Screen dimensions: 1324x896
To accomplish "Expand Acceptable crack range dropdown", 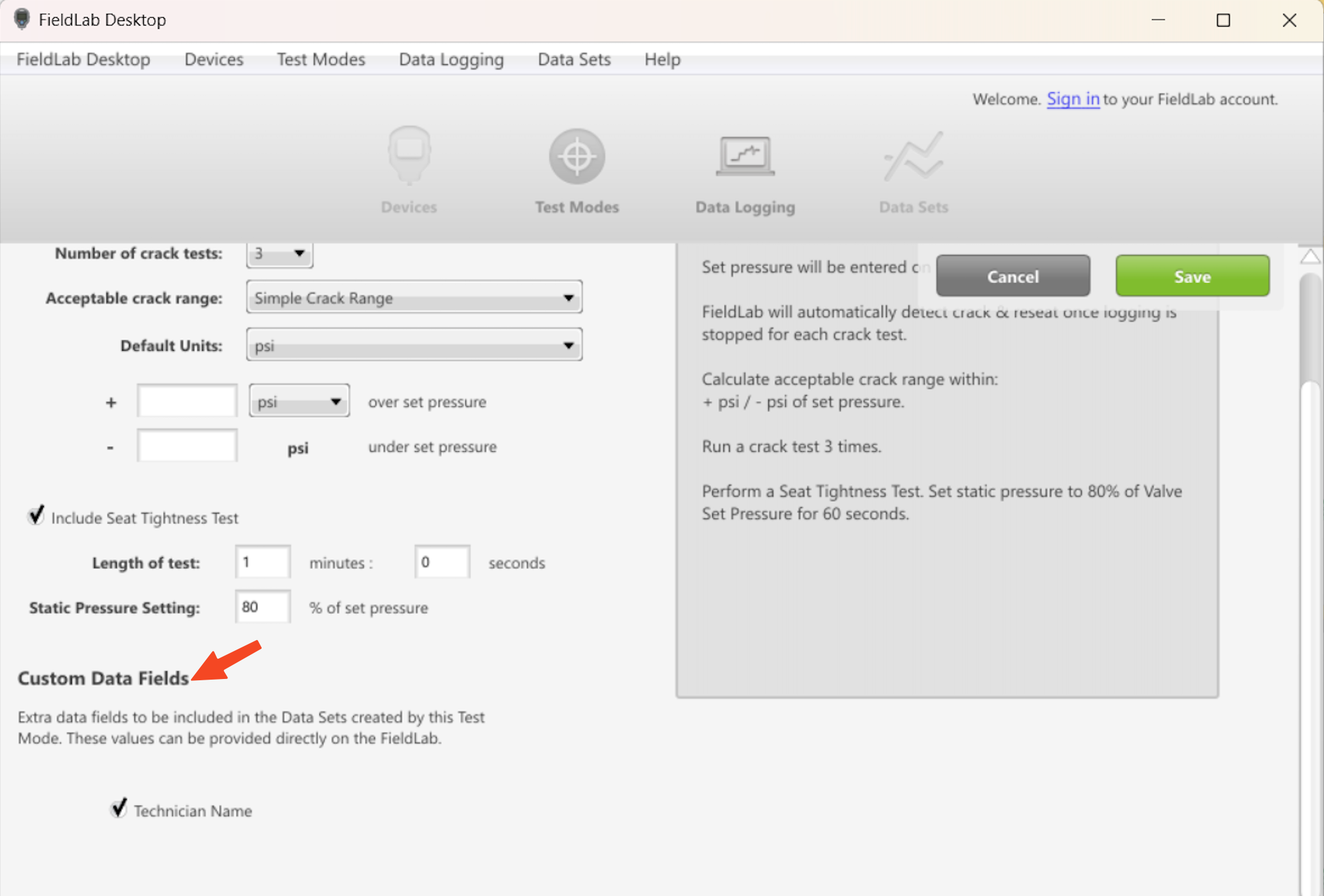I will pos(414,297).
